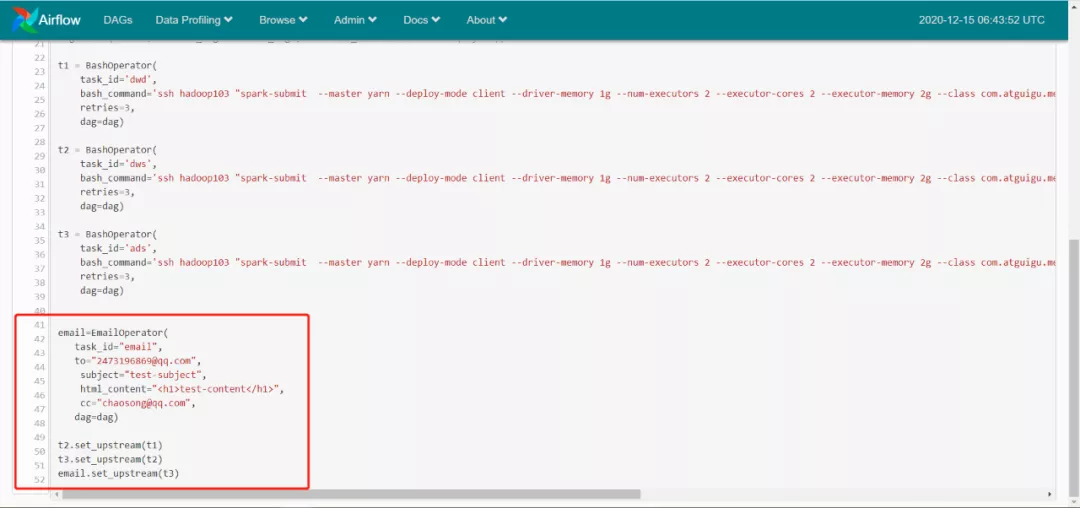Click line number 41 in the gutter
Screen dimensions: 1080x508
[39, 325]
